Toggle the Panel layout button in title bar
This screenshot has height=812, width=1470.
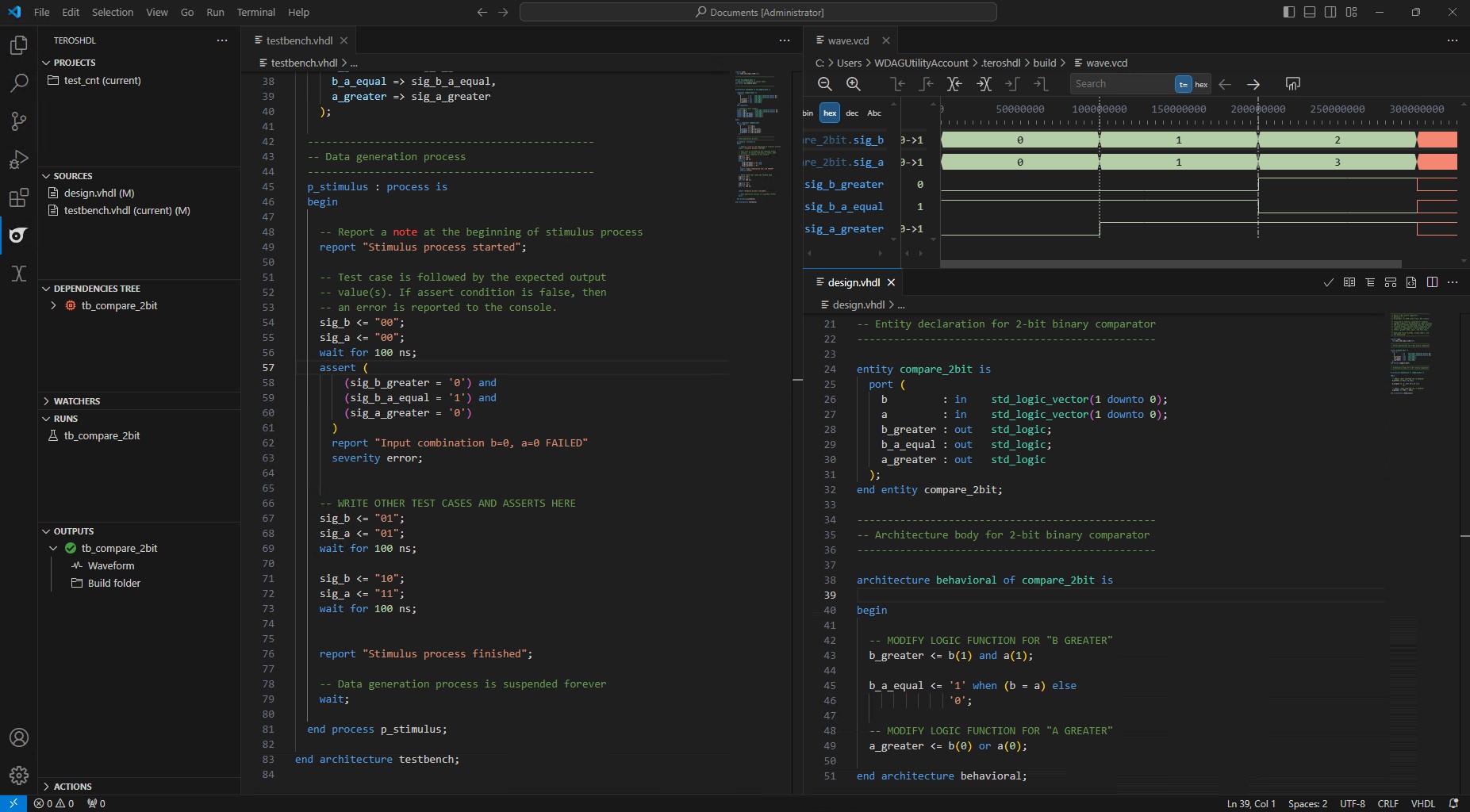point(1310,12)
